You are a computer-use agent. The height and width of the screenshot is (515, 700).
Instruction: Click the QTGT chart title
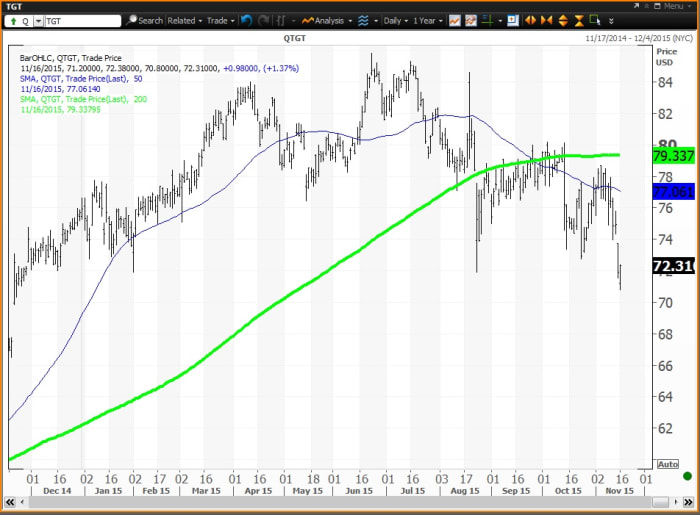point(295,38)
